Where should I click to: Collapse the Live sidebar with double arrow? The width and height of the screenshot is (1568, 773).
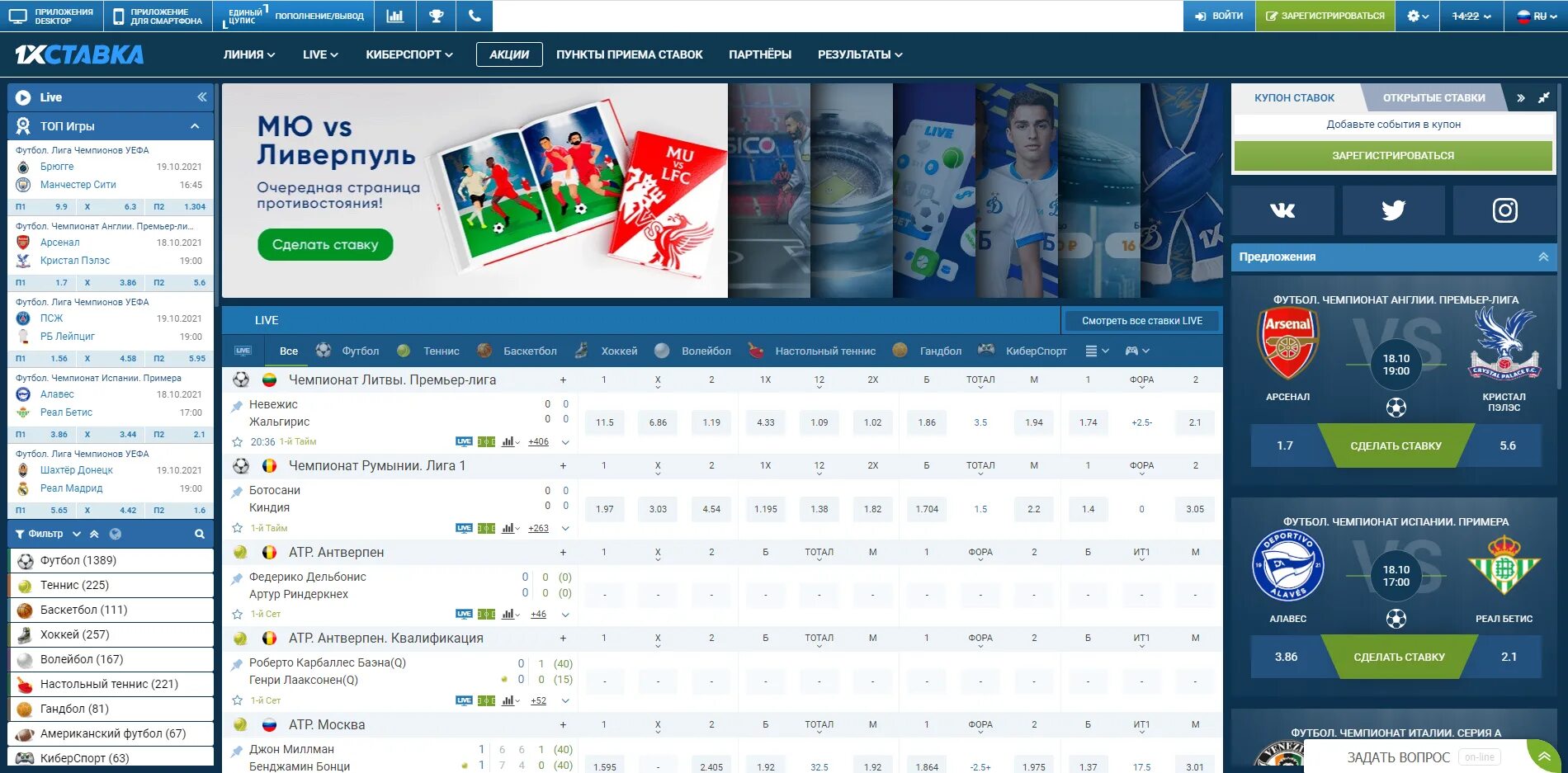click(202, 97)
